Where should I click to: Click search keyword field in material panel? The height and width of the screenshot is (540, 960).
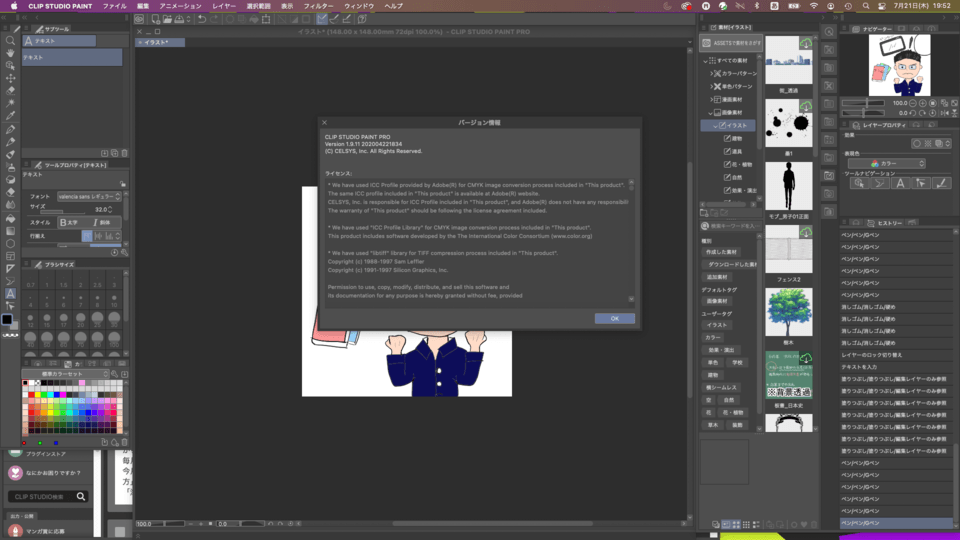pos(731,226)
